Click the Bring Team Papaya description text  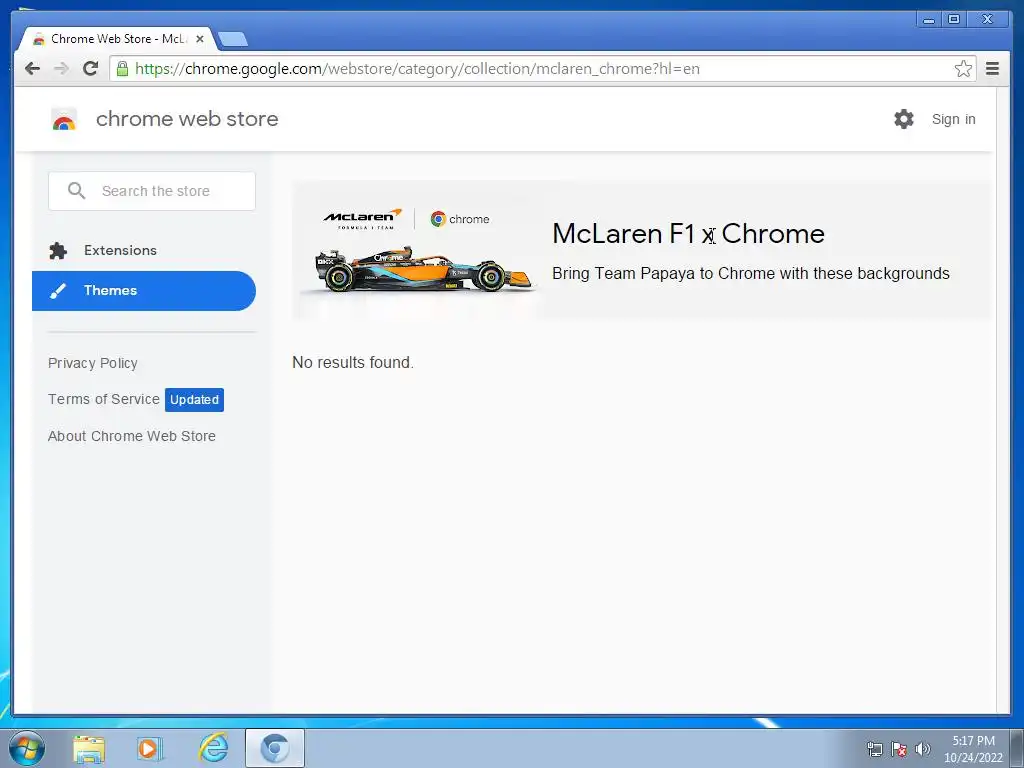click(x=751, y=273)
